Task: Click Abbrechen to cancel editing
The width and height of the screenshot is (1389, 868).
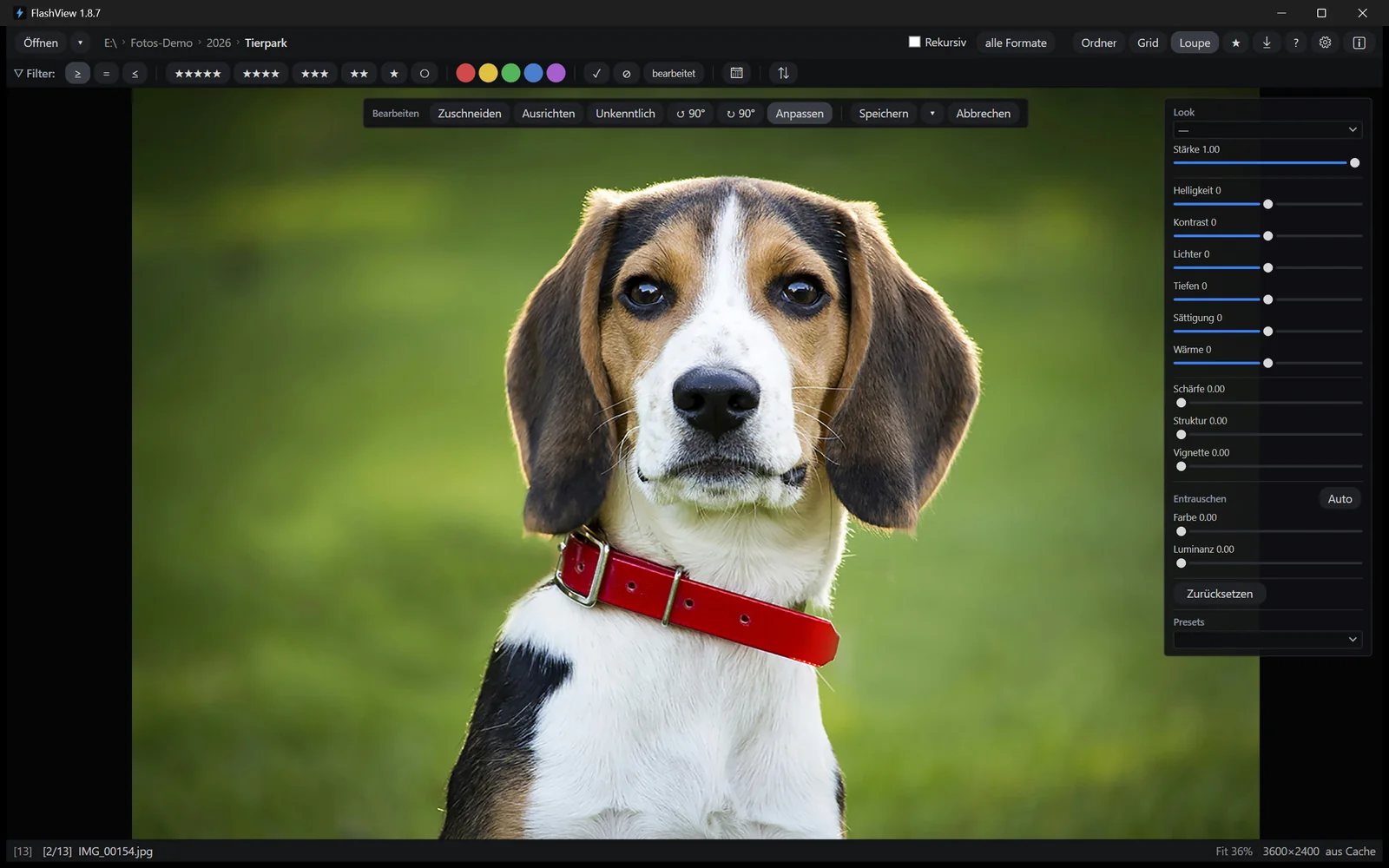Action: (983, 114)
